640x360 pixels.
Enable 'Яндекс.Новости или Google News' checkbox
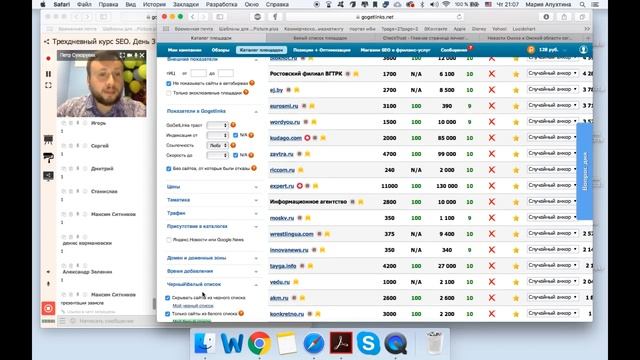click(169, 240)
